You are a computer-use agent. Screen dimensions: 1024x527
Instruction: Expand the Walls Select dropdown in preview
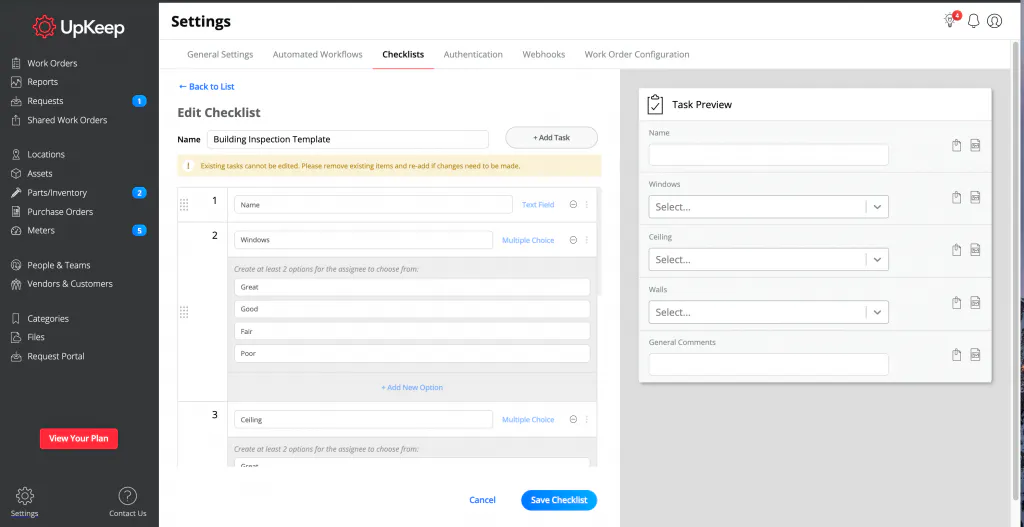click(876, 312)
